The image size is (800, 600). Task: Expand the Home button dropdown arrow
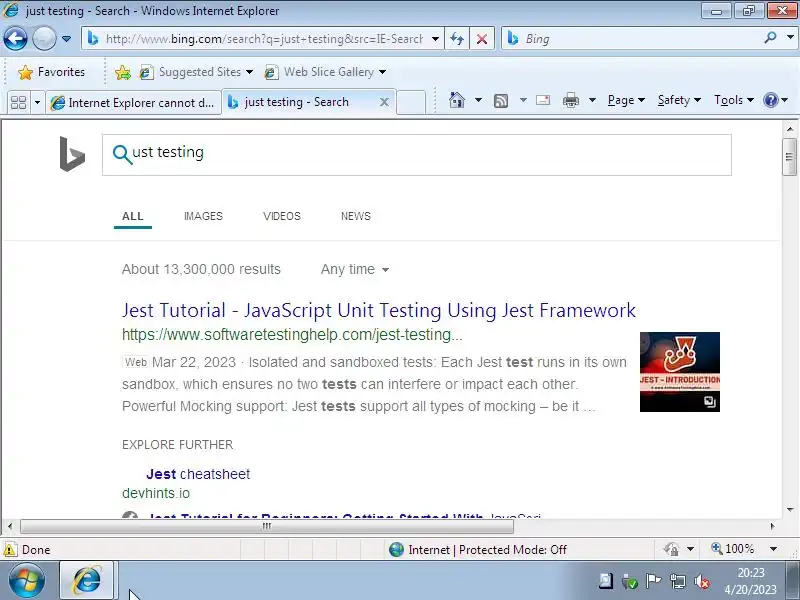click(478, 100)
